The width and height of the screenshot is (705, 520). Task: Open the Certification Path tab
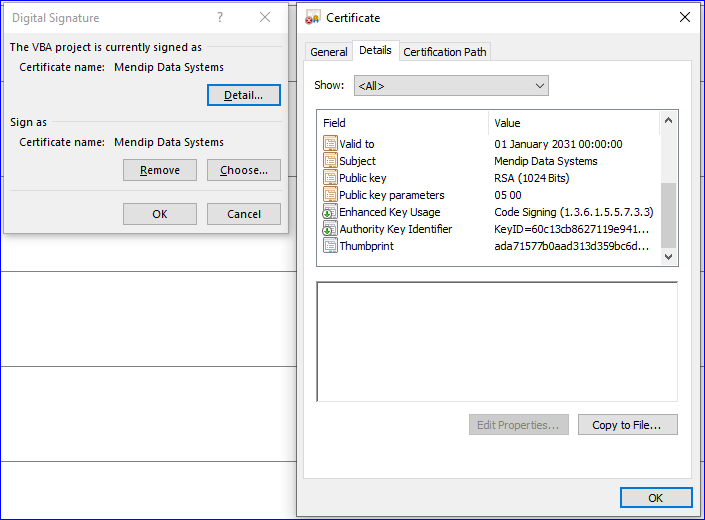445,52
